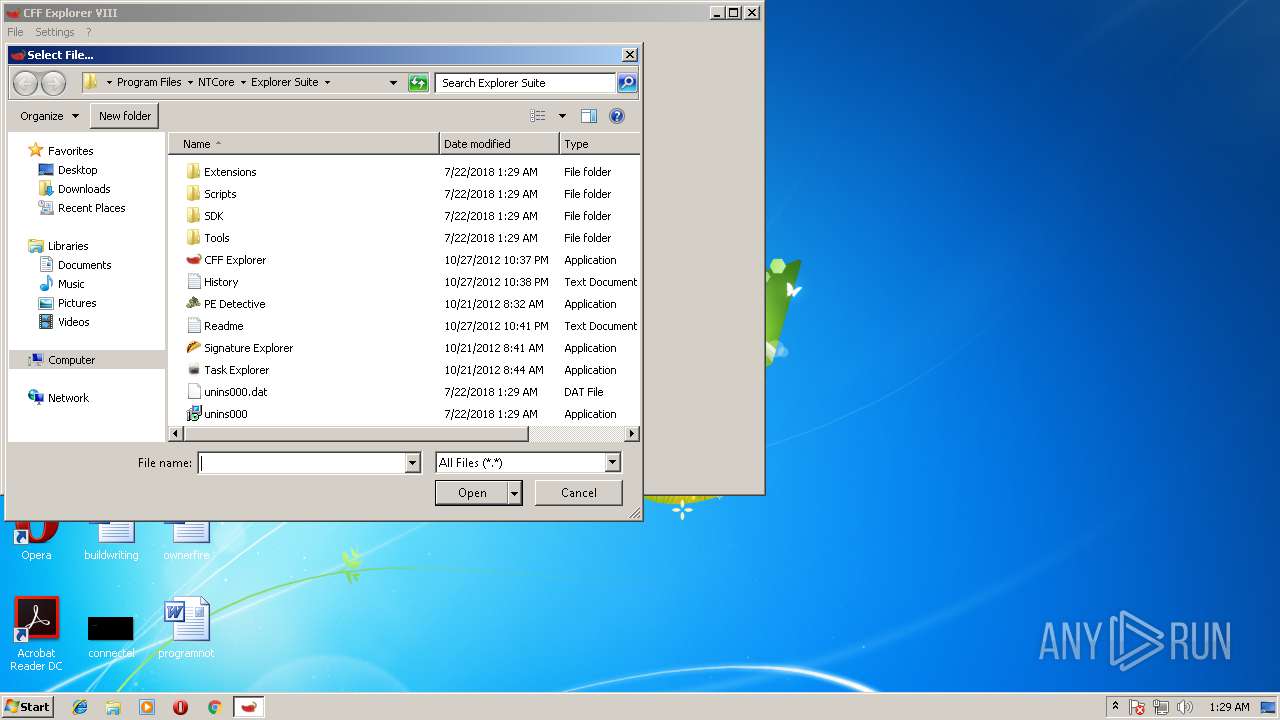The height and width of the screenshot is (720, 1280).
Task: Open the view options dropdown arrow
Action: coord(562,116)
